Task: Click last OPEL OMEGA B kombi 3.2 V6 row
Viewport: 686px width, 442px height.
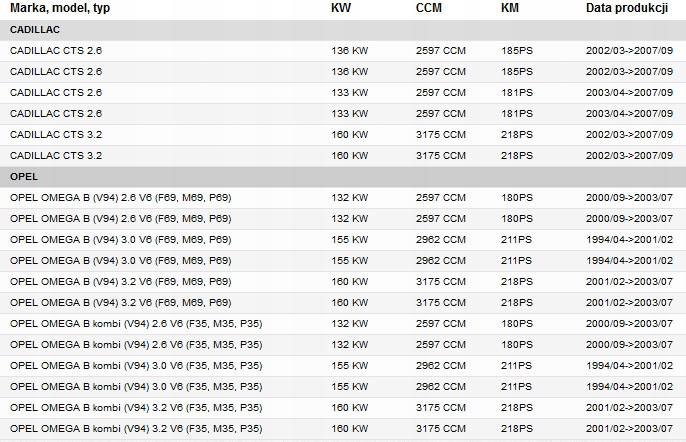Action: [x=343, y=429]
